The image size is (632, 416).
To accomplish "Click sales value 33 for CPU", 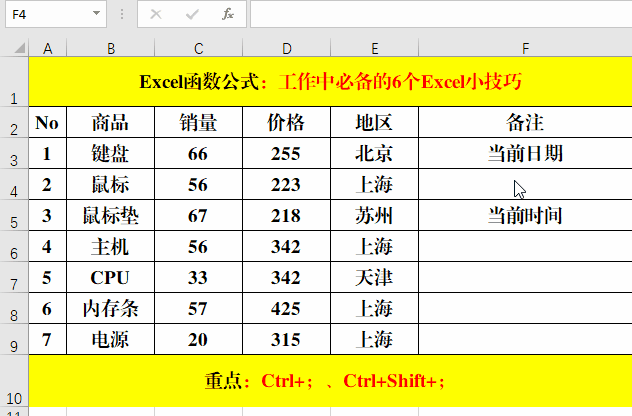I will point(198,277).
